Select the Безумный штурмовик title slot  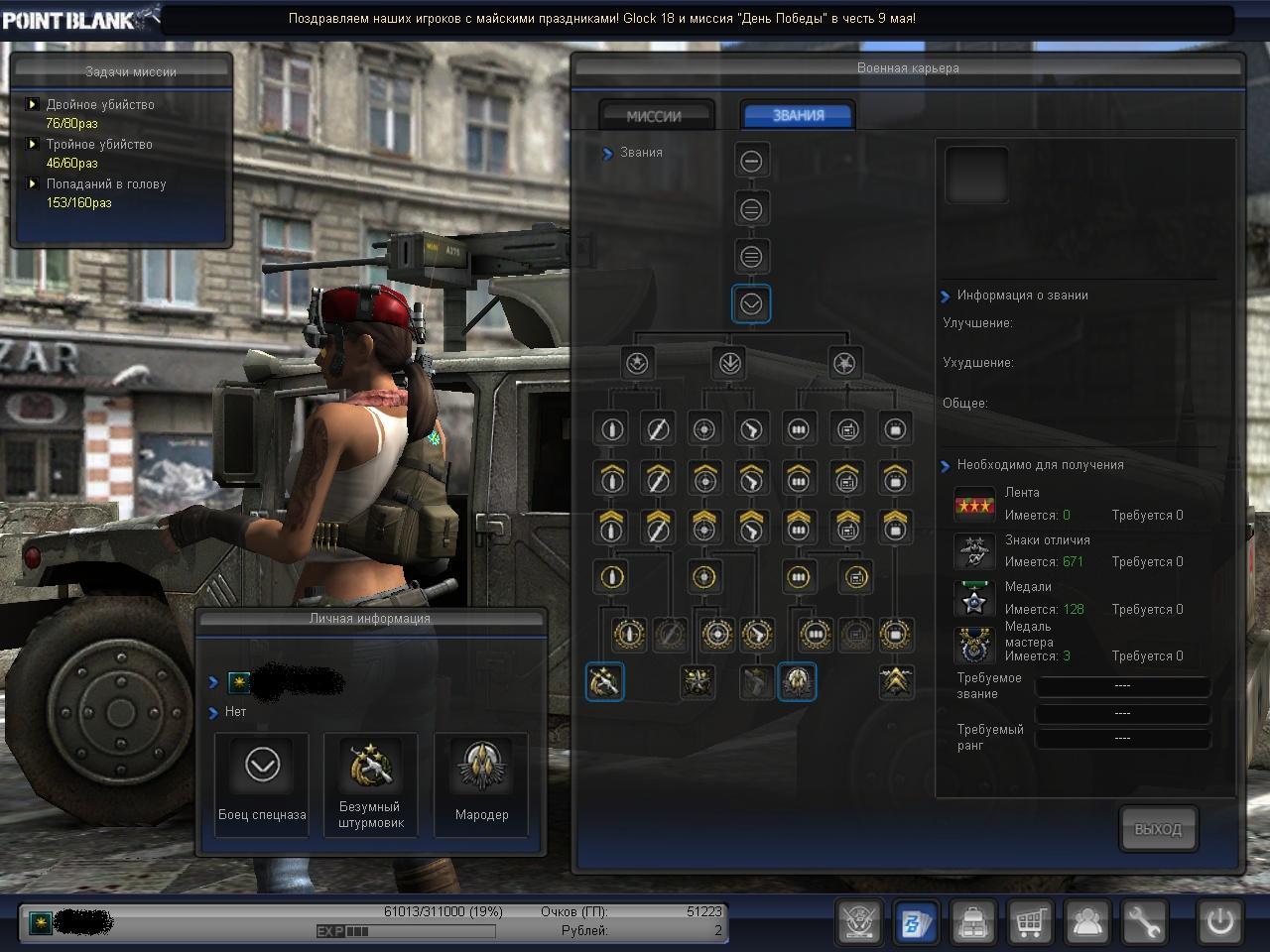pos(370,783)
